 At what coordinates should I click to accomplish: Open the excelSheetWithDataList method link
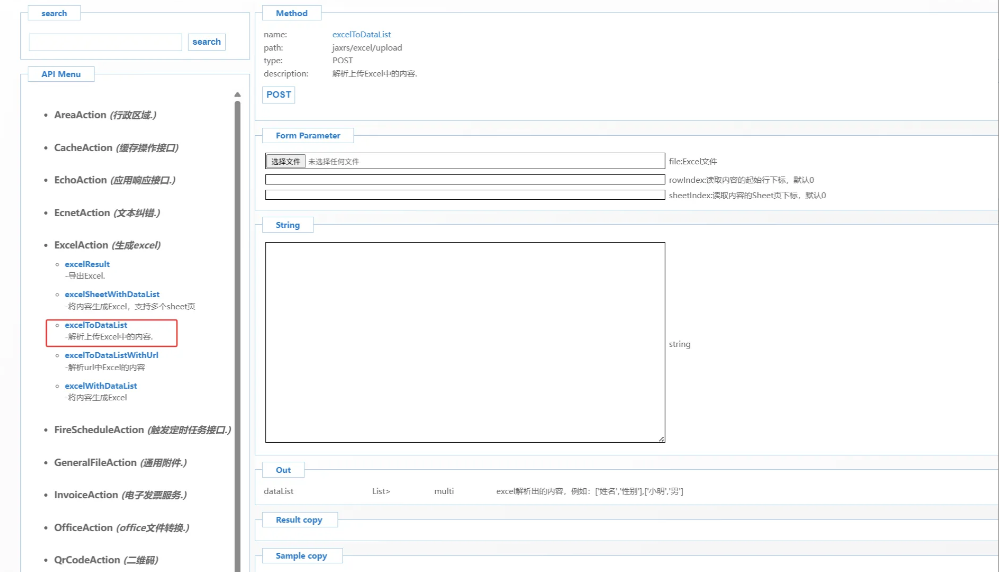112,294
